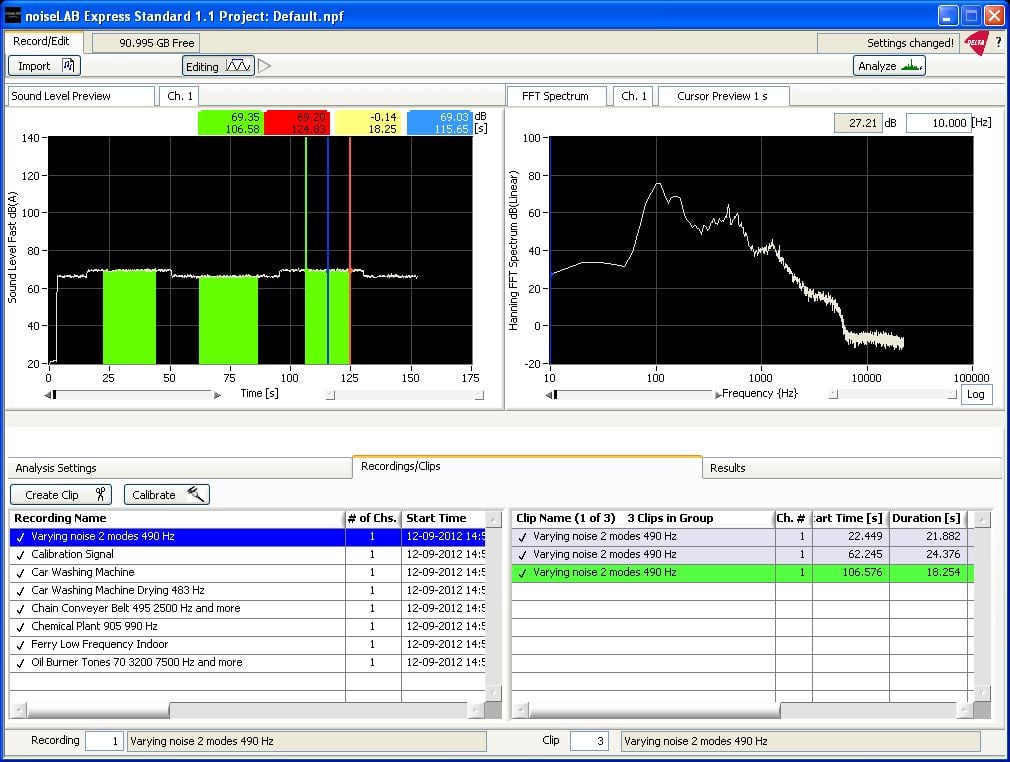This screenshot has height=762, width=1010.
Task: Open the Cursor Preview 1 s selector
Action: coord(724,96)
